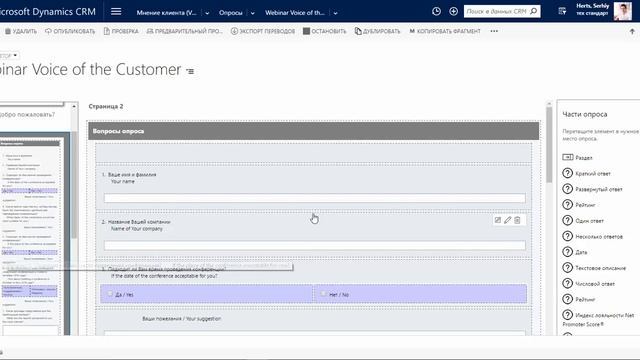Click the Вопросы опроса section header
The height and width of the screenshot is (360, 640).
(313, 131)
